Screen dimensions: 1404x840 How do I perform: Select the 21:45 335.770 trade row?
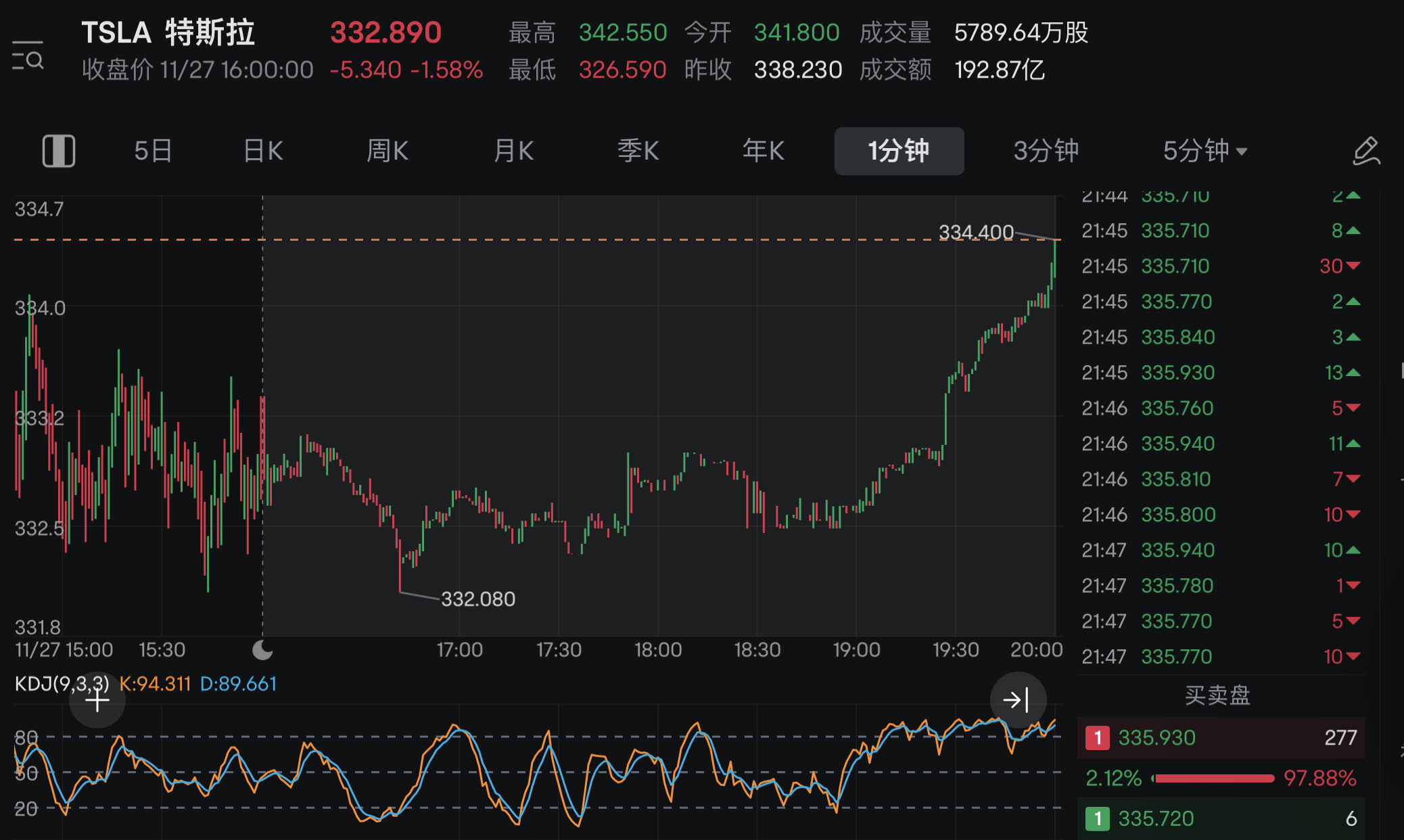click(1221, 302)
